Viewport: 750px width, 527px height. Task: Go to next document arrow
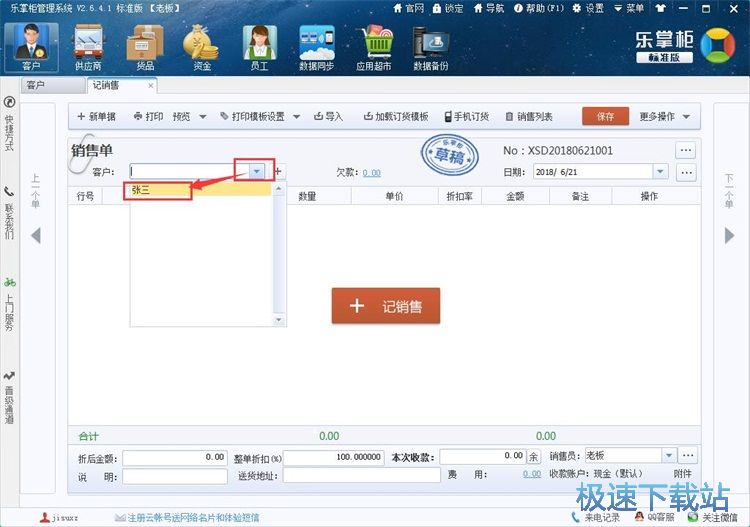729,235
